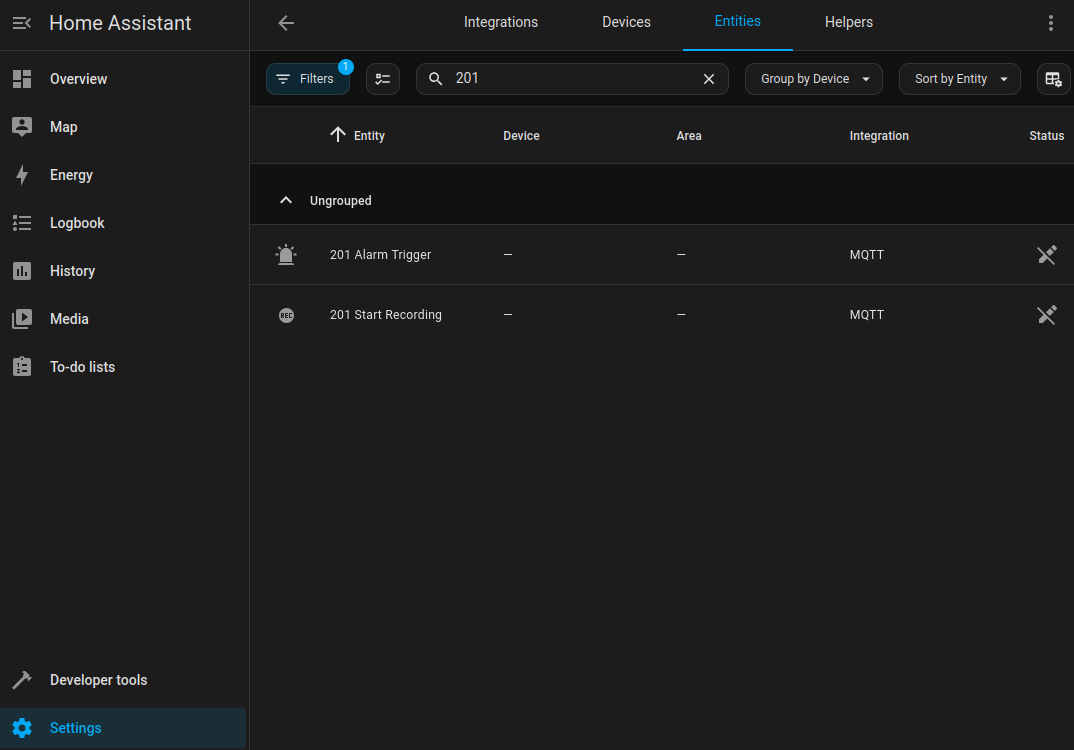Open the Sort by Entity dropdown
This screenshot has width=1074, height=750.
point(960,79)
